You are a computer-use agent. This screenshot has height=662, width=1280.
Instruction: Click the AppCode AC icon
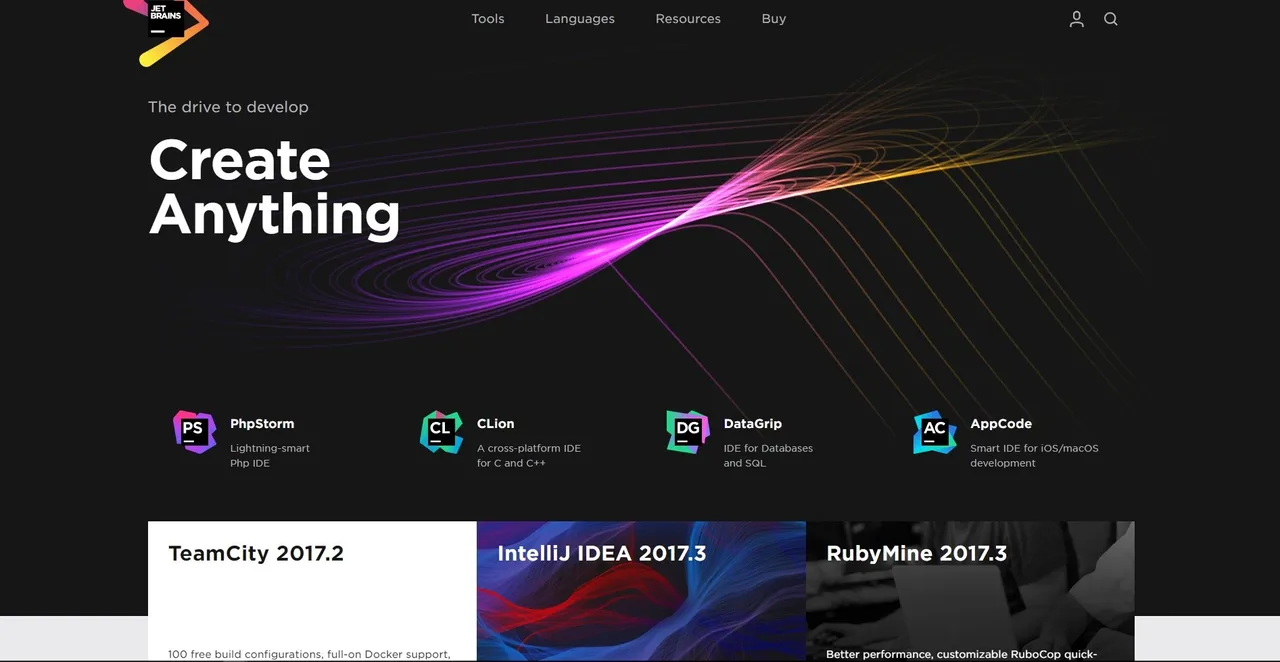935,432
